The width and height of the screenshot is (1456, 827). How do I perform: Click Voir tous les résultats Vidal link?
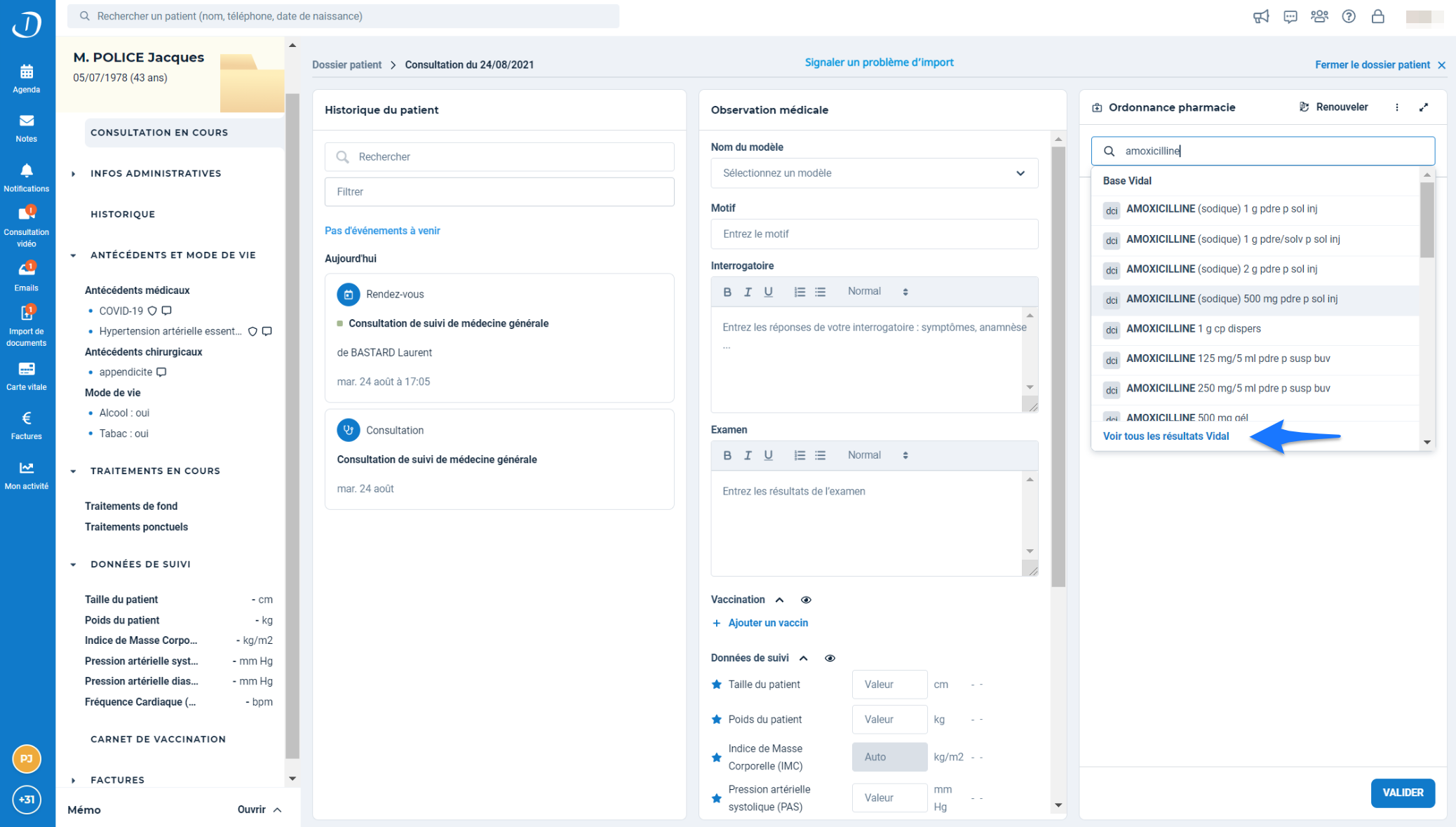(1166, 436)
